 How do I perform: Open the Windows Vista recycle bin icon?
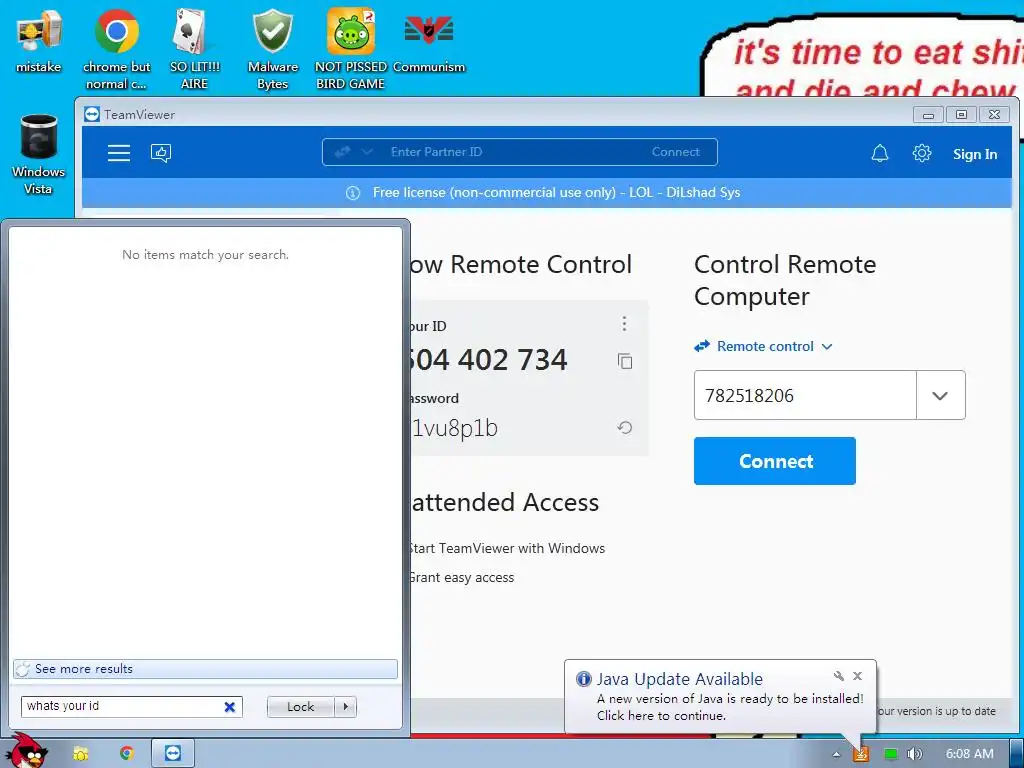tap(39, 154)
